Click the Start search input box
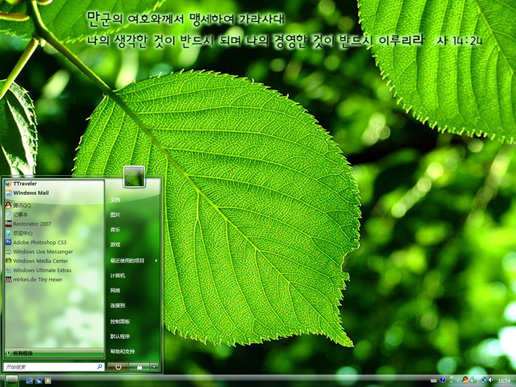This screenshot has height=387, width=516. click(54, 367)
